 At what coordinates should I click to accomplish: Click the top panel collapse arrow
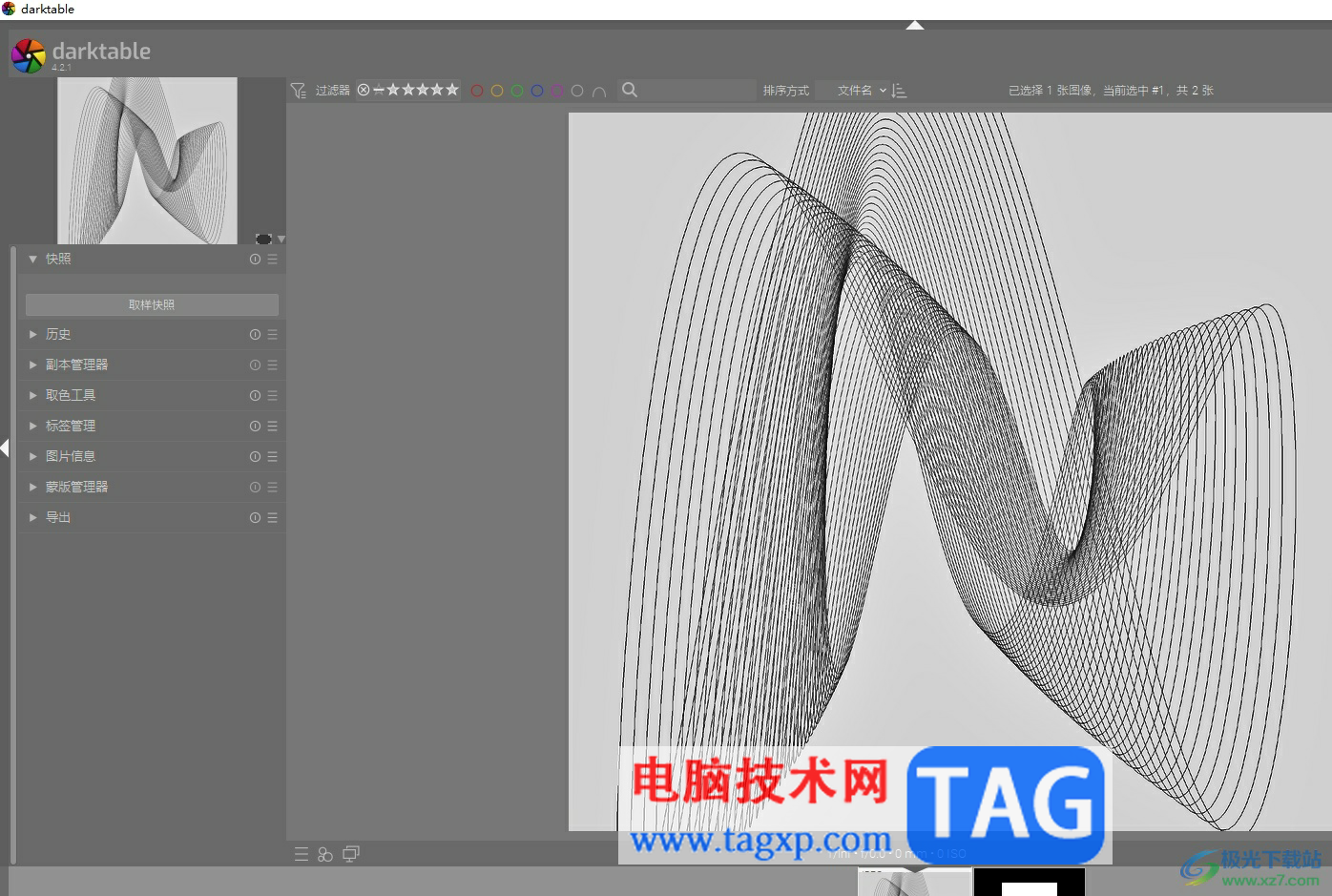915,25
